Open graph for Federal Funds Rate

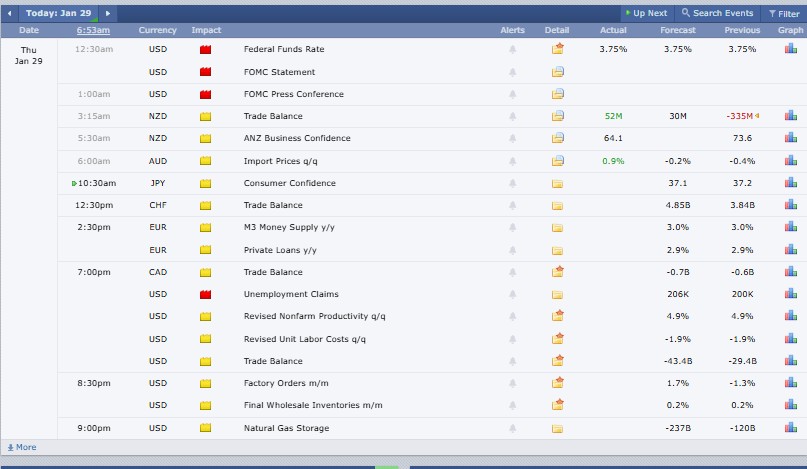(790, 49)
